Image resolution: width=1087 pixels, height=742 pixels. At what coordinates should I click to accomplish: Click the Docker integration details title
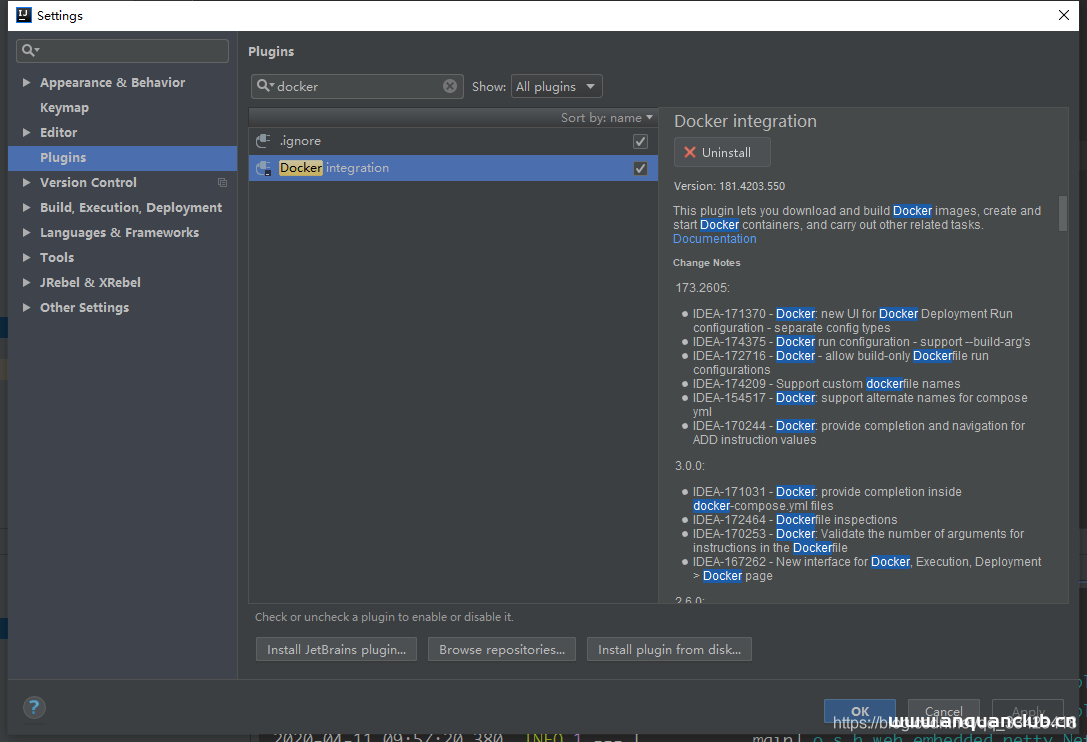pos(745,121)
